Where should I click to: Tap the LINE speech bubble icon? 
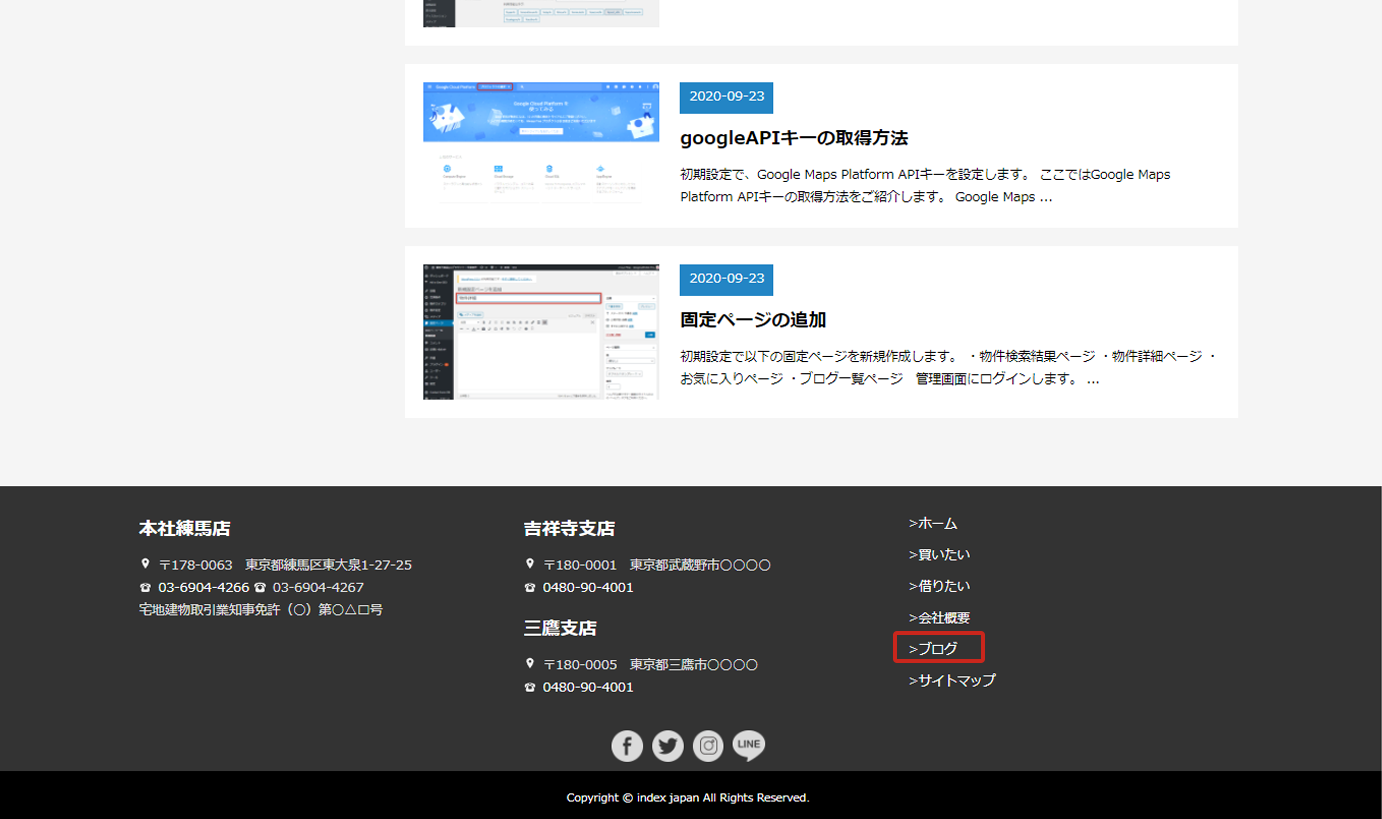click(748, 746)
